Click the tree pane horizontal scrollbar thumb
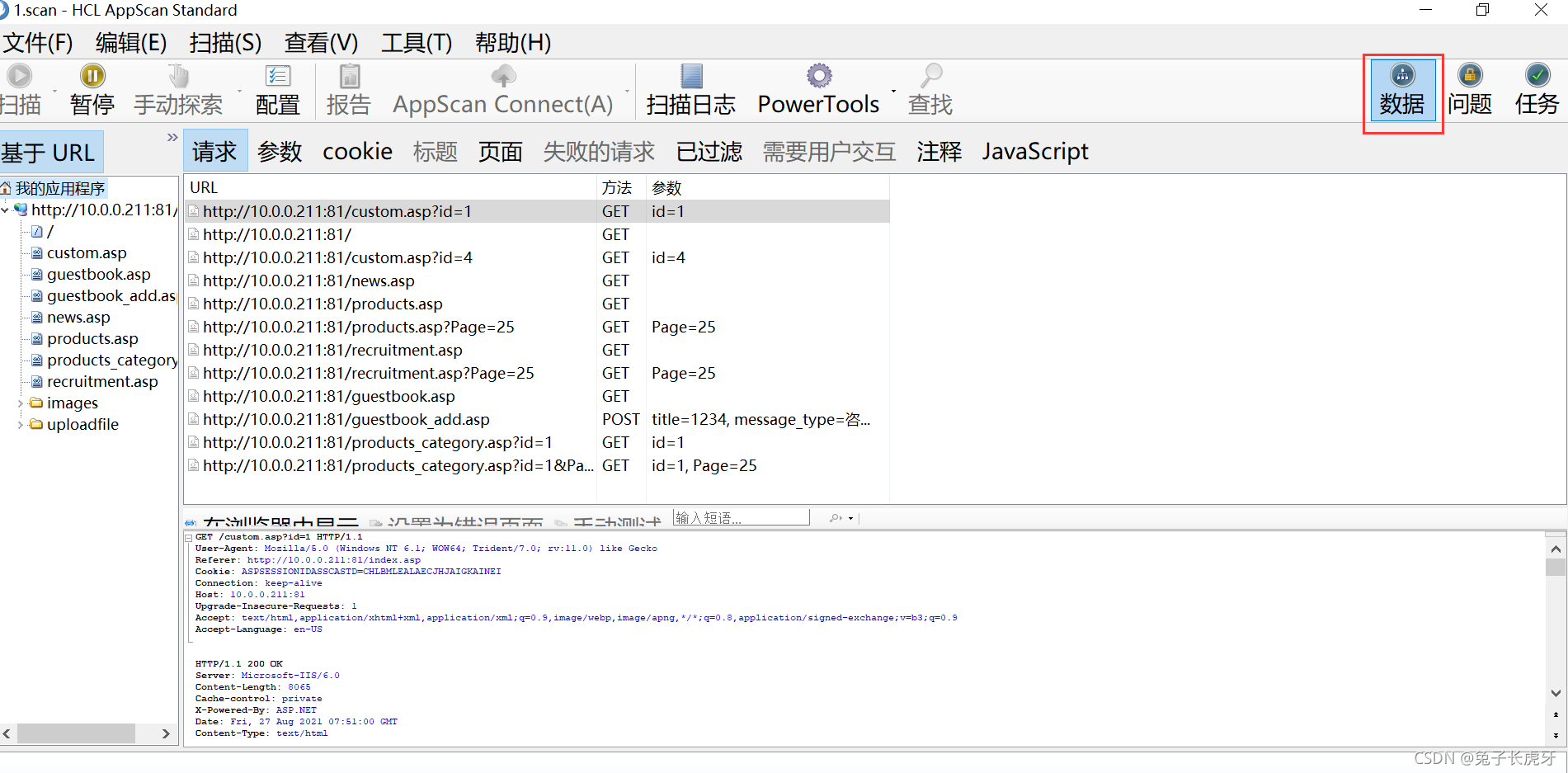The image size is (1568, 773). pyautogui.click(x=76, y=733)
